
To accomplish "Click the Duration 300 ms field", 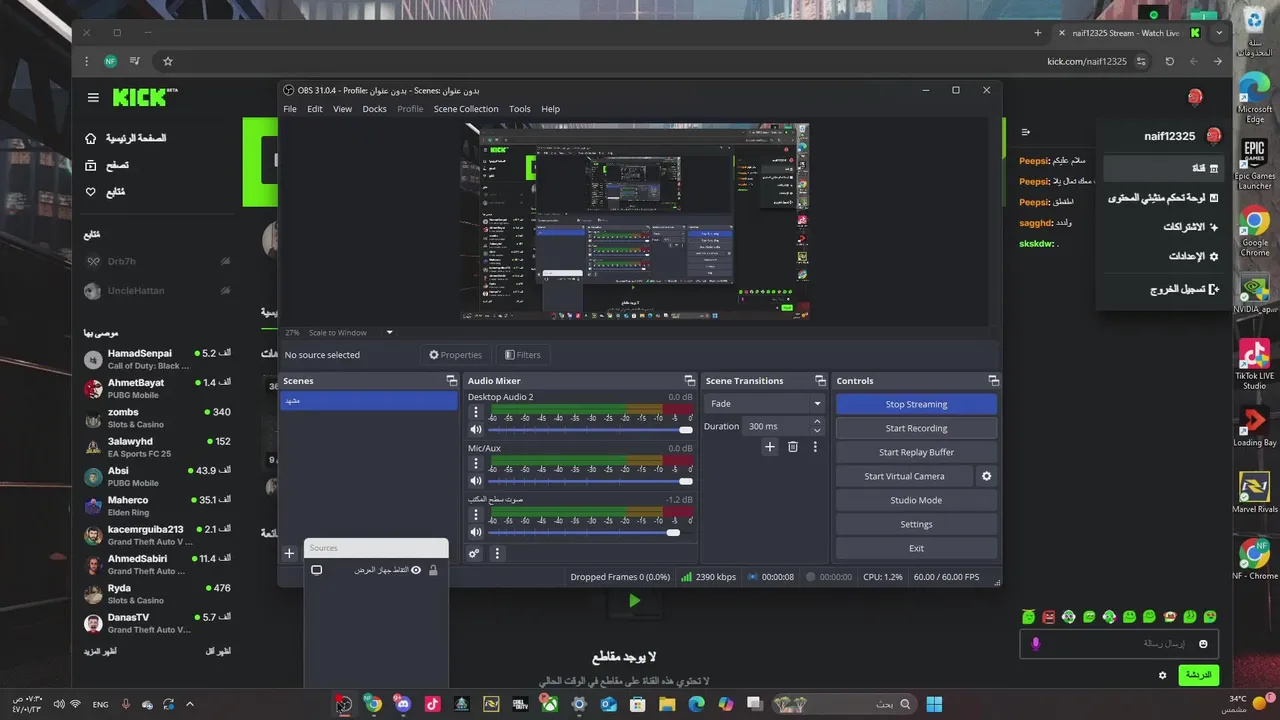I will (x=776, y=426).
